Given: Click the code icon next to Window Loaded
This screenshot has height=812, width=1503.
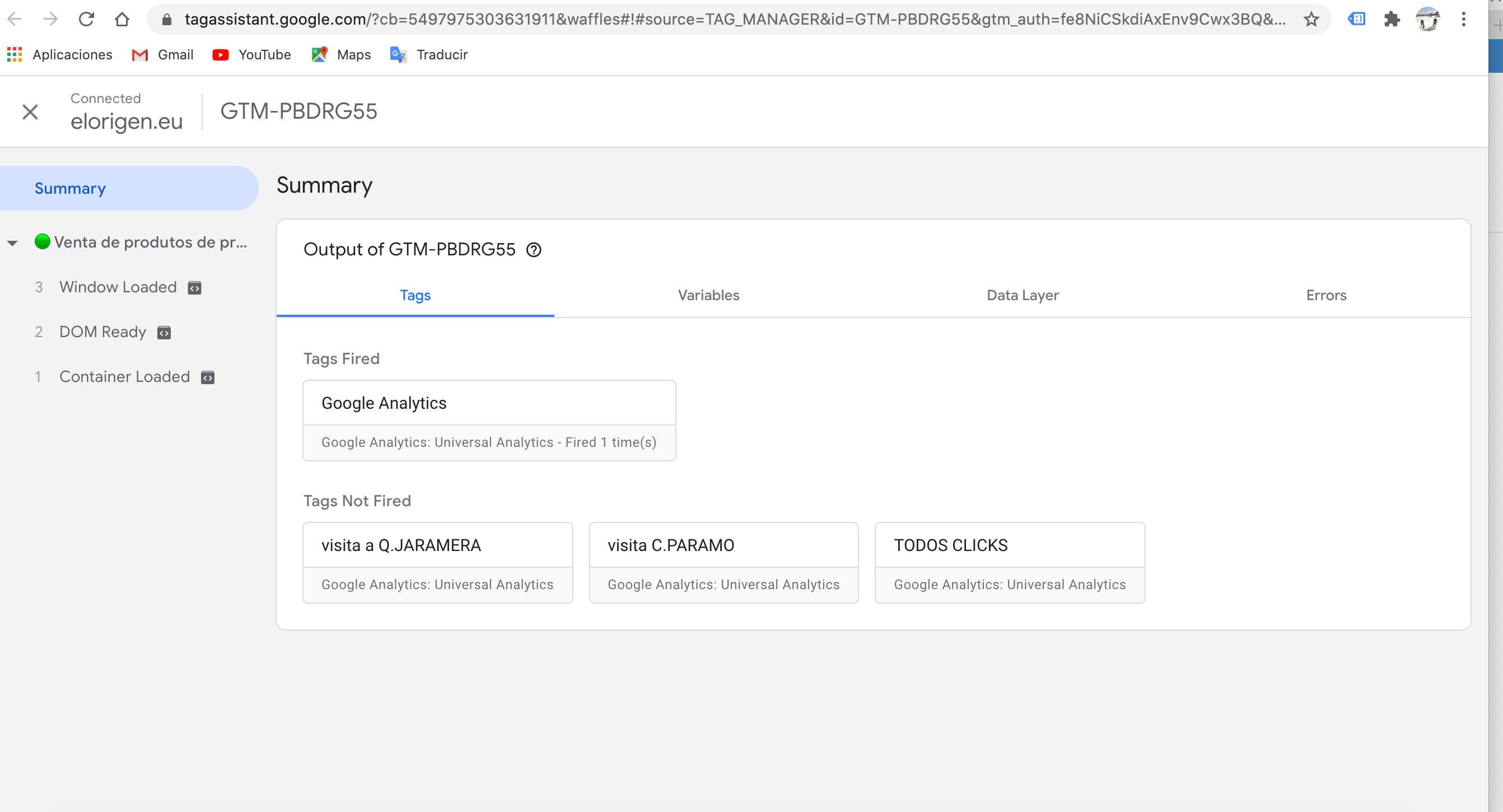Looking at the screenshot, I should (194, 288).
